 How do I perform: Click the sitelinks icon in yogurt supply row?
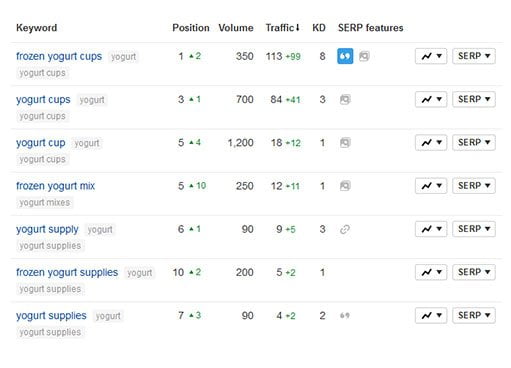pos(345,229)
